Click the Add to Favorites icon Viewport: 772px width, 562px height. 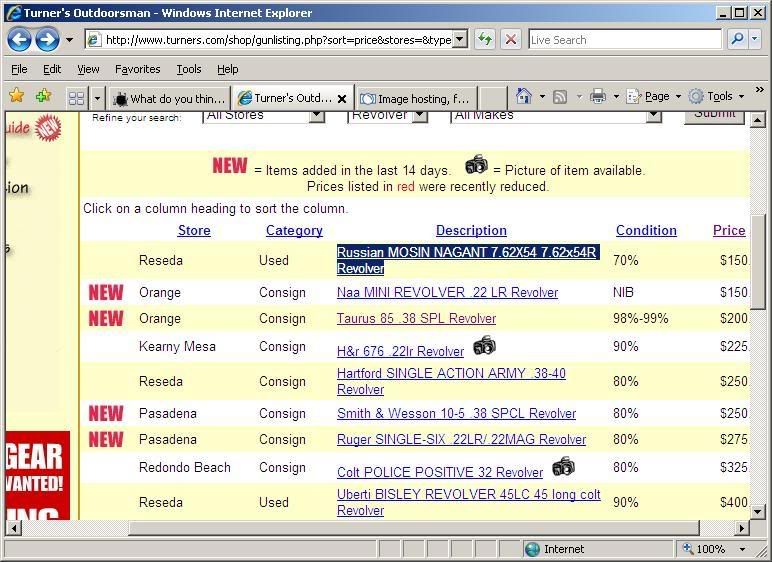(43, 97)
